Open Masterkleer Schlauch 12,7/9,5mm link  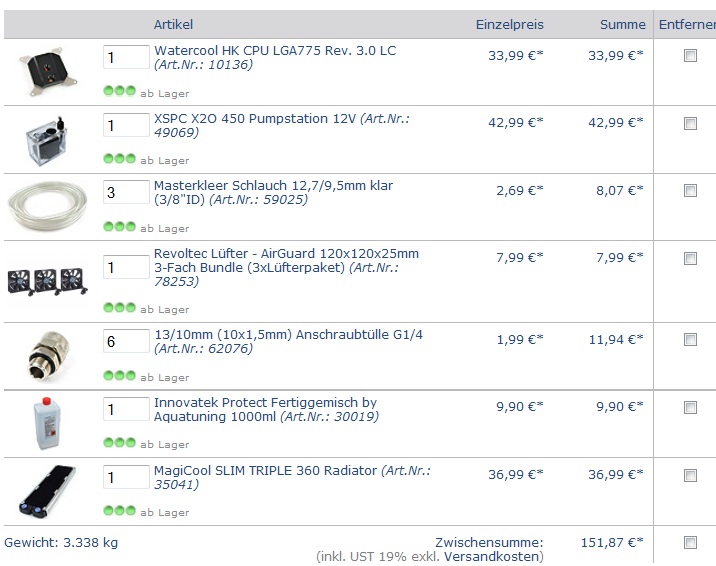coord(273,192)
